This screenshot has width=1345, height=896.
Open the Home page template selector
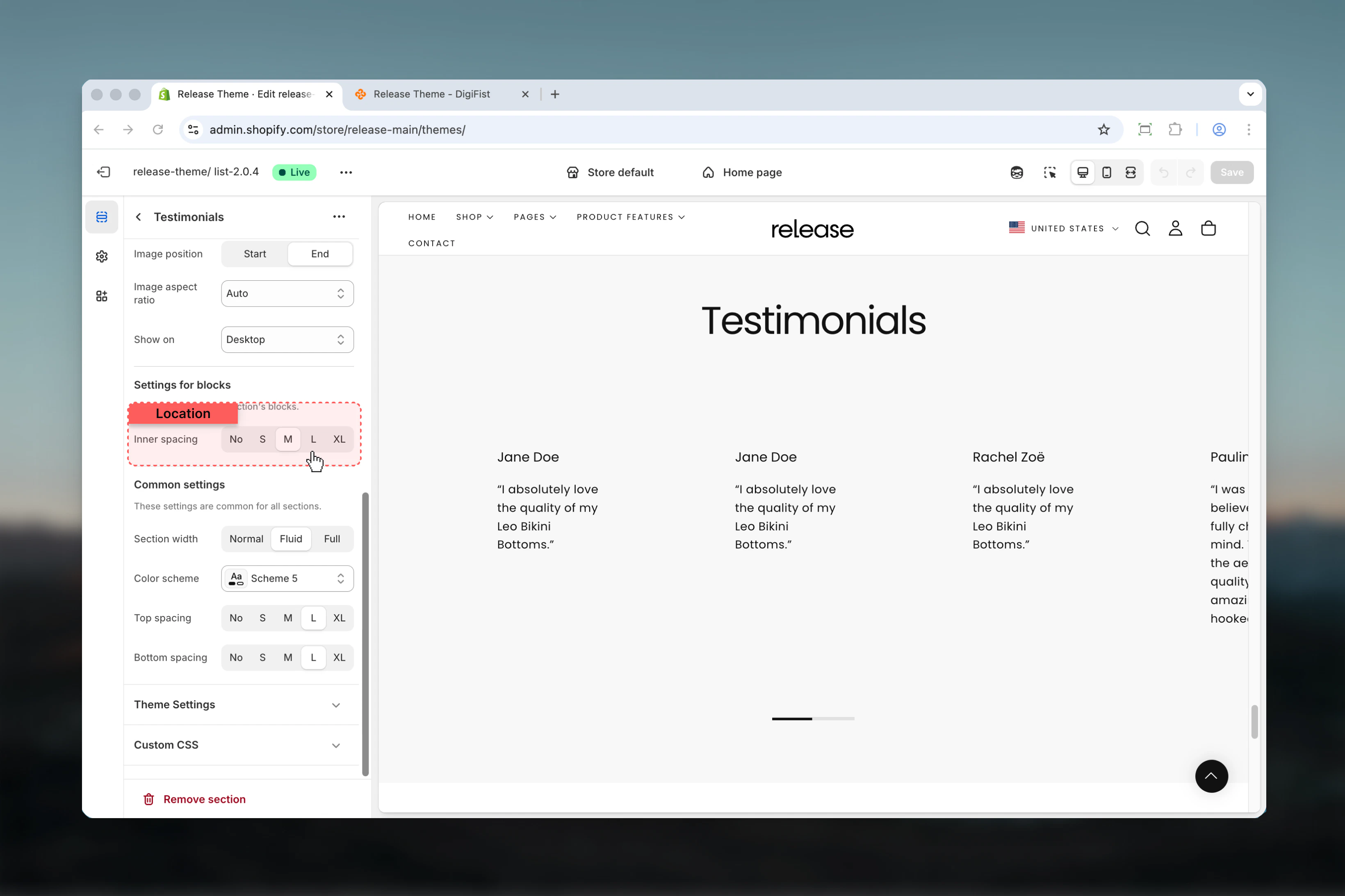pyautogui.click(x=742, y=173)
